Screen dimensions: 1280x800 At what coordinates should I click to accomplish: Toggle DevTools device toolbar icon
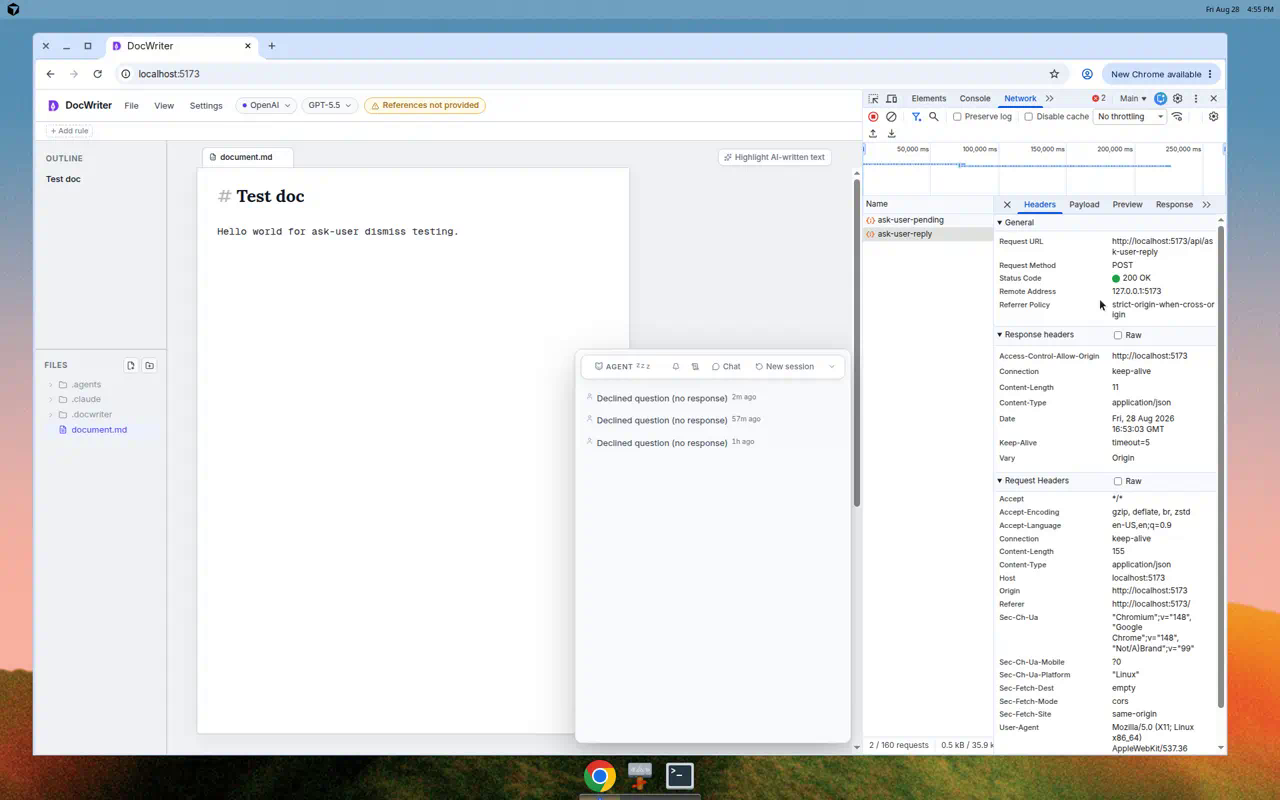pos(892,99)
